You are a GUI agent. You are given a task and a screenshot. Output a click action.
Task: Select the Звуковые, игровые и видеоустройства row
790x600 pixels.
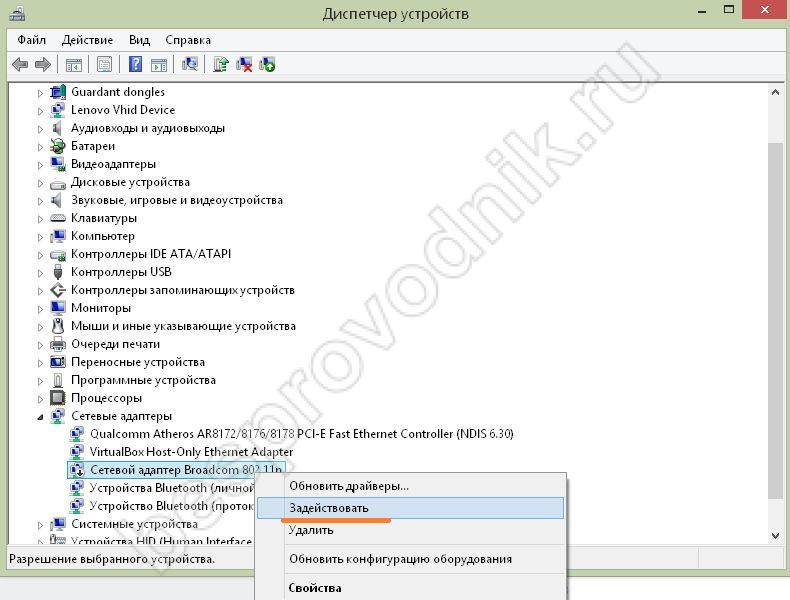(176, 200)
